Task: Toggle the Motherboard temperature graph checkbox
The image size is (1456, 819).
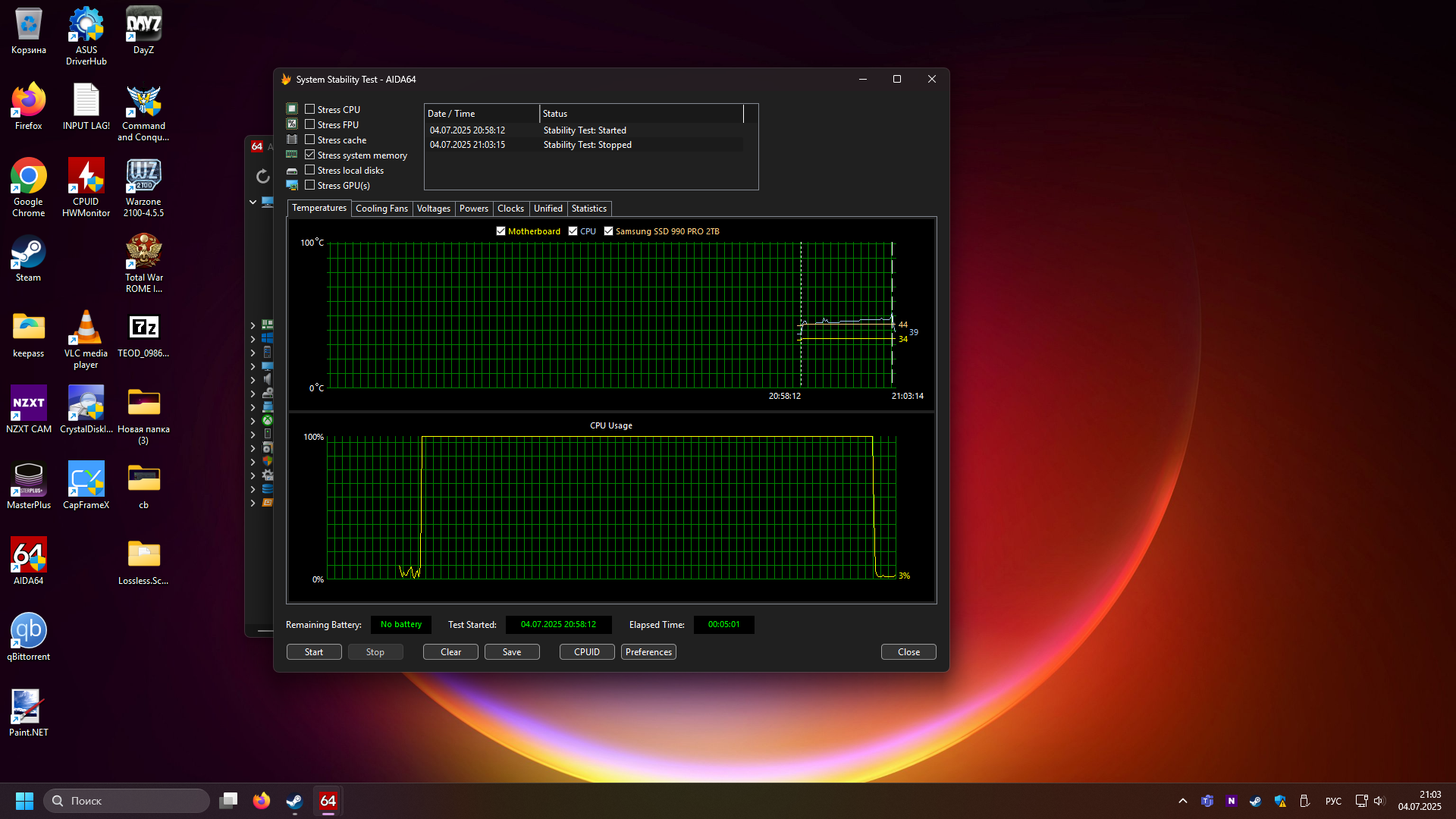Action: tap(500, 231)
